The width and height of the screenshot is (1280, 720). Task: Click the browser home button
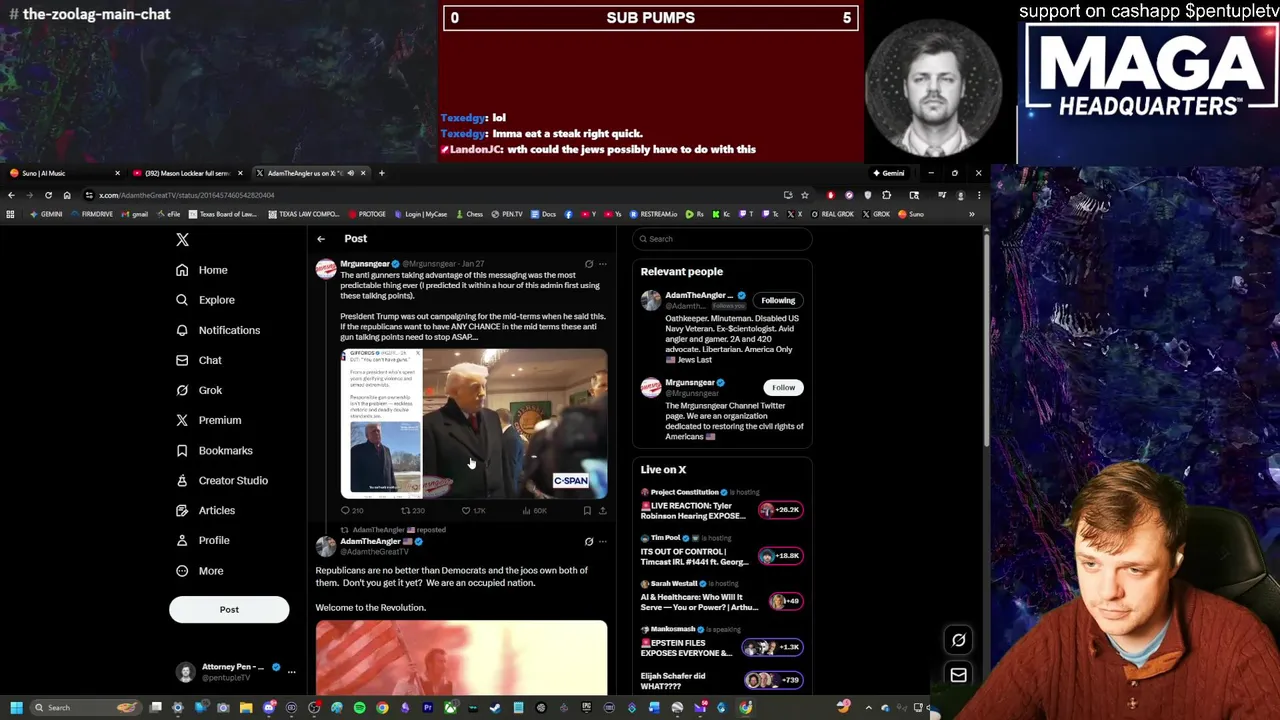67,195
